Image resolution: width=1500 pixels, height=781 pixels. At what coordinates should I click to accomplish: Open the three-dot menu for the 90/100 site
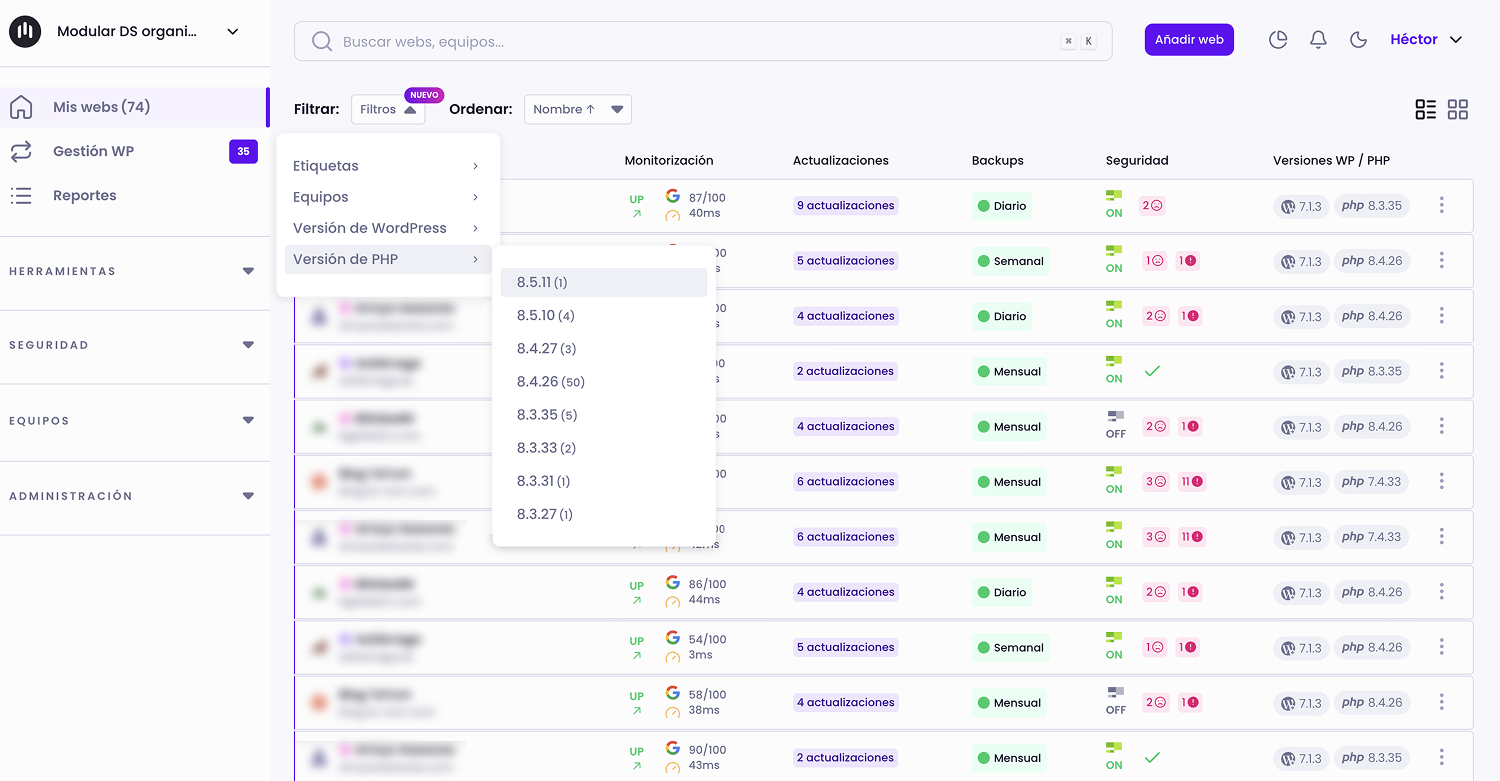1441,757
